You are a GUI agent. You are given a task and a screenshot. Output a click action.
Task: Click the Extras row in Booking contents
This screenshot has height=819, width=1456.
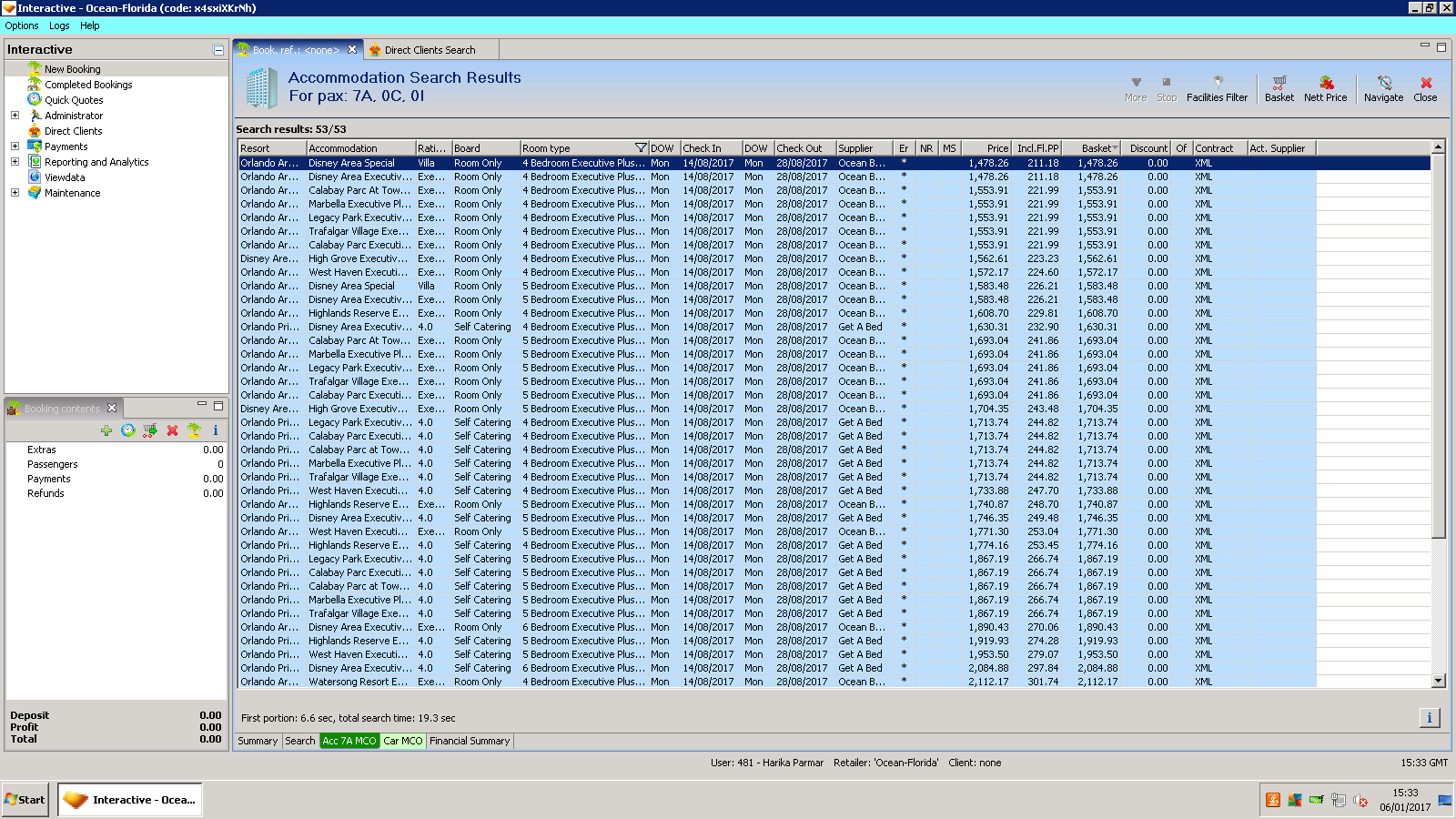click(x=116, y=450)
